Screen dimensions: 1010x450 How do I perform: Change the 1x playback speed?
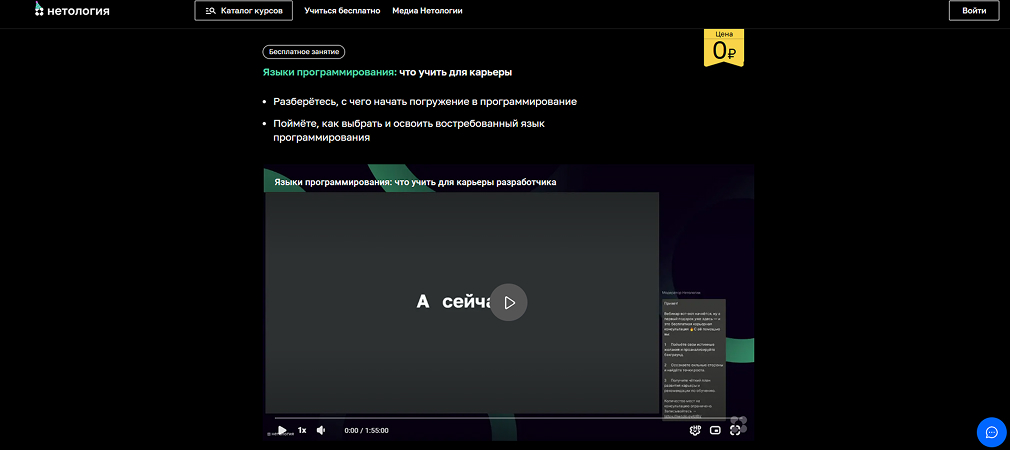click(302, 430)
